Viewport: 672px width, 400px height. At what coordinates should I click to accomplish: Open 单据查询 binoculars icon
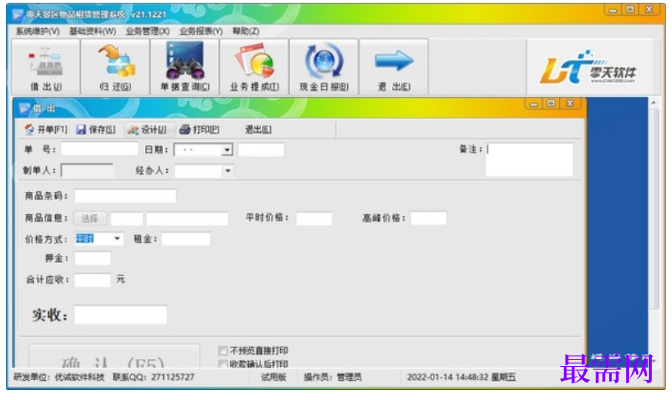185,67
